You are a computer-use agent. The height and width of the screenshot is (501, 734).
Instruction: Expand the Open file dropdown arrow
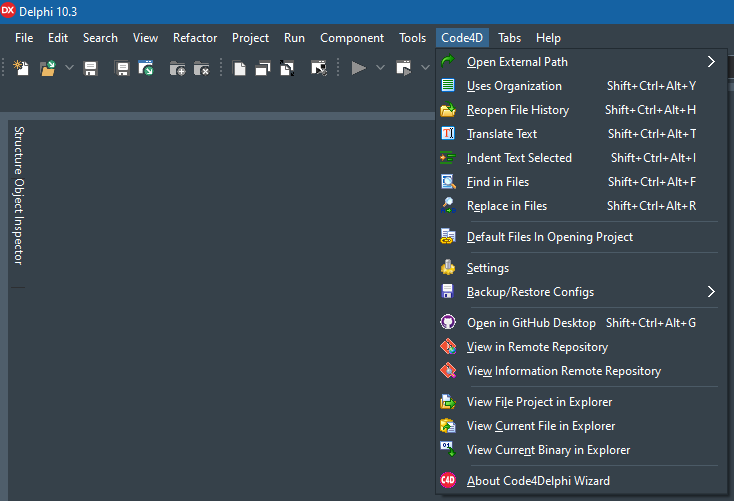point(69,68)
